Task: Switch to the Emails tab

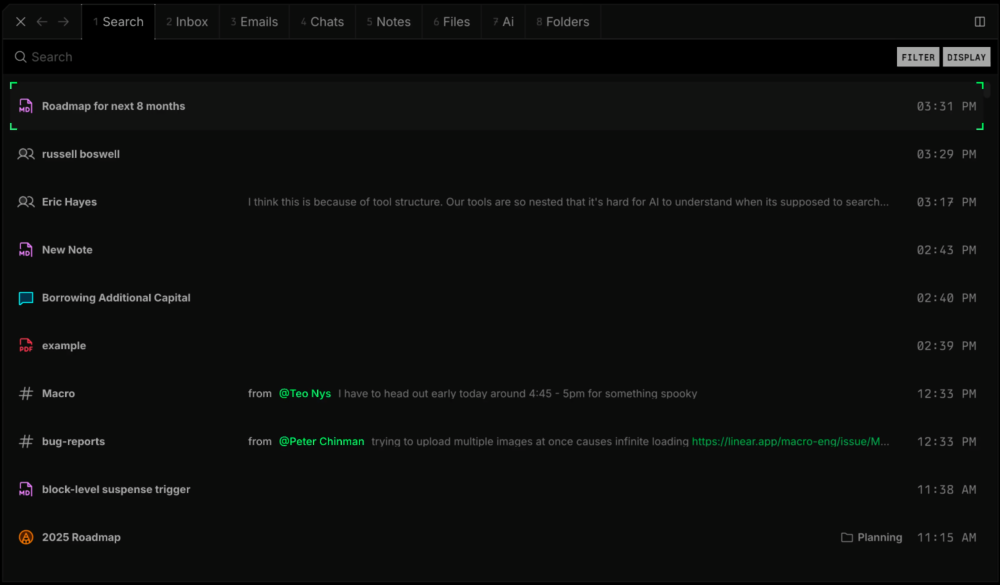Action: point(254,22)
